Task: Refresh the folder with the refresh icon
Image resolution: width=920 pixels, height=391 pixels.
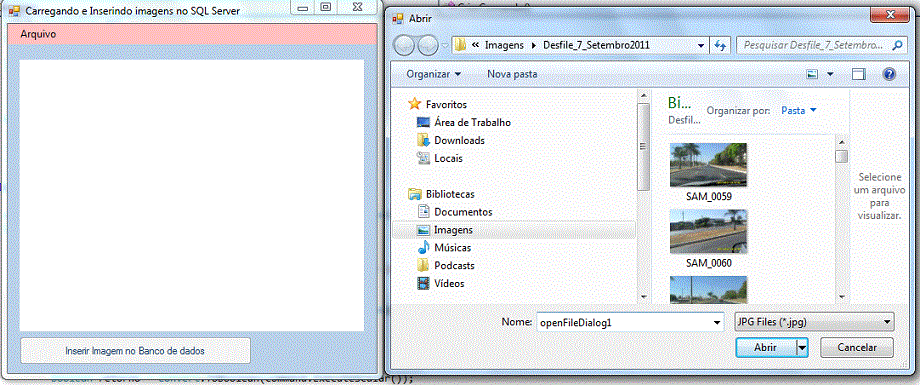Action: [x=721, y=45]
